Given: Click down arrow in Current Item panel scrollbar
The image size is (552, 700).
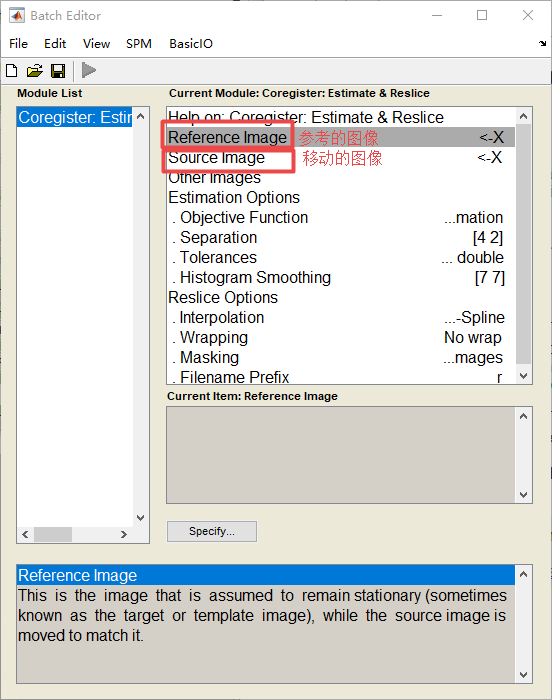Looking at the screenshot, I should (x=523, y=495).
